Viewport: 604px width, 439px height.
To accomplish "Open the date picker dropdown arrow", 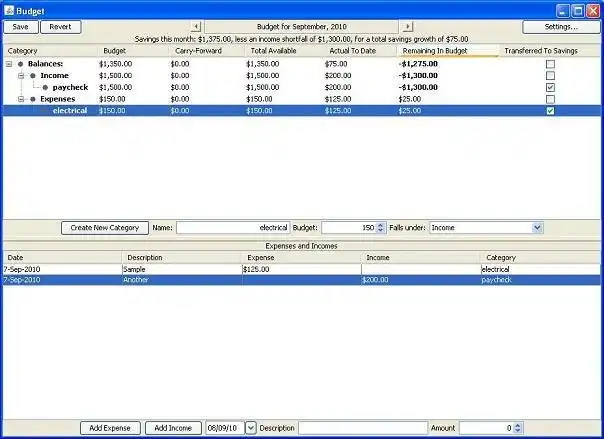I will pyautogui.click(x=251, y=428).
